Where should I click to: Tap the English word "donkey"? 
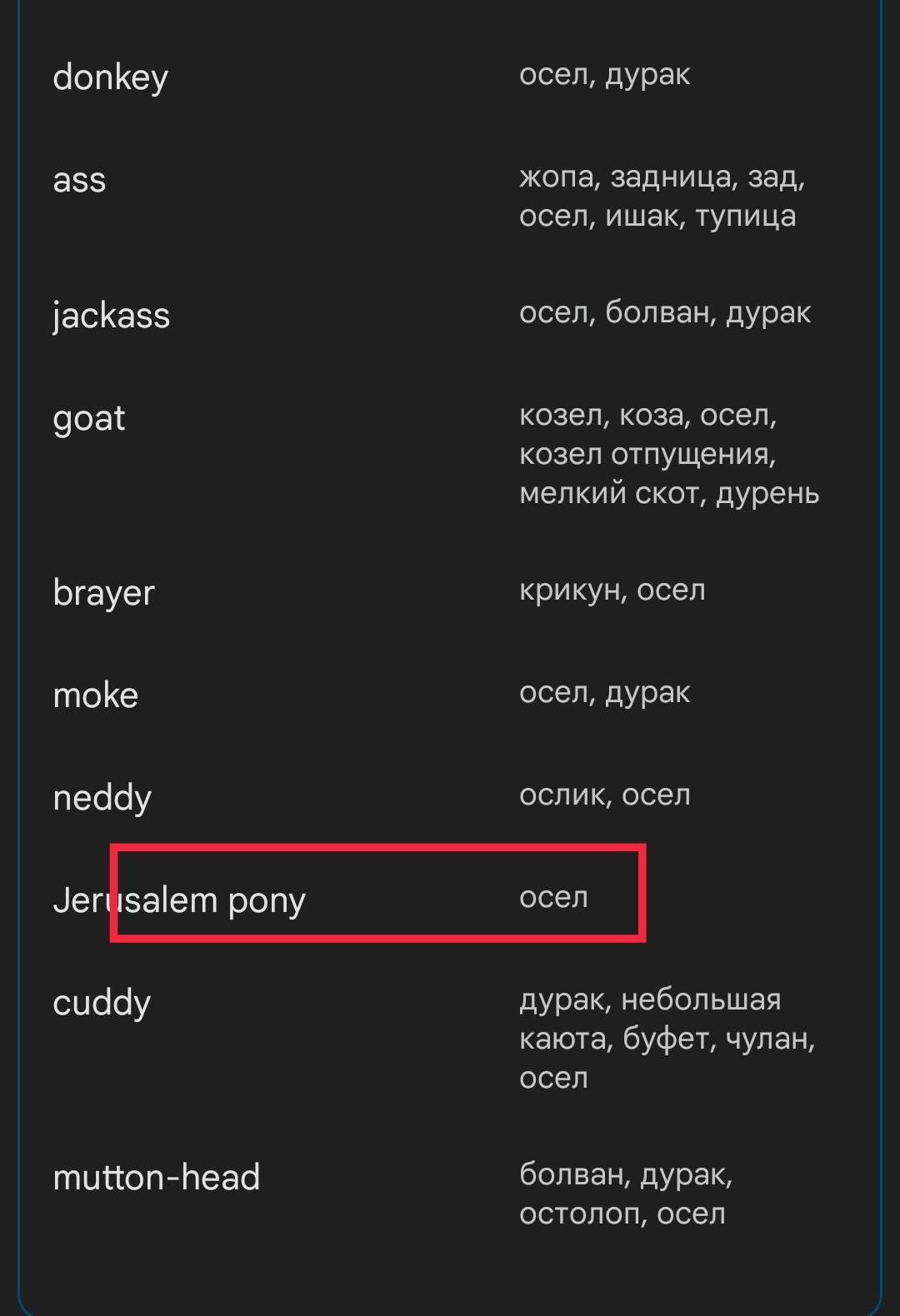pos(111,77)
